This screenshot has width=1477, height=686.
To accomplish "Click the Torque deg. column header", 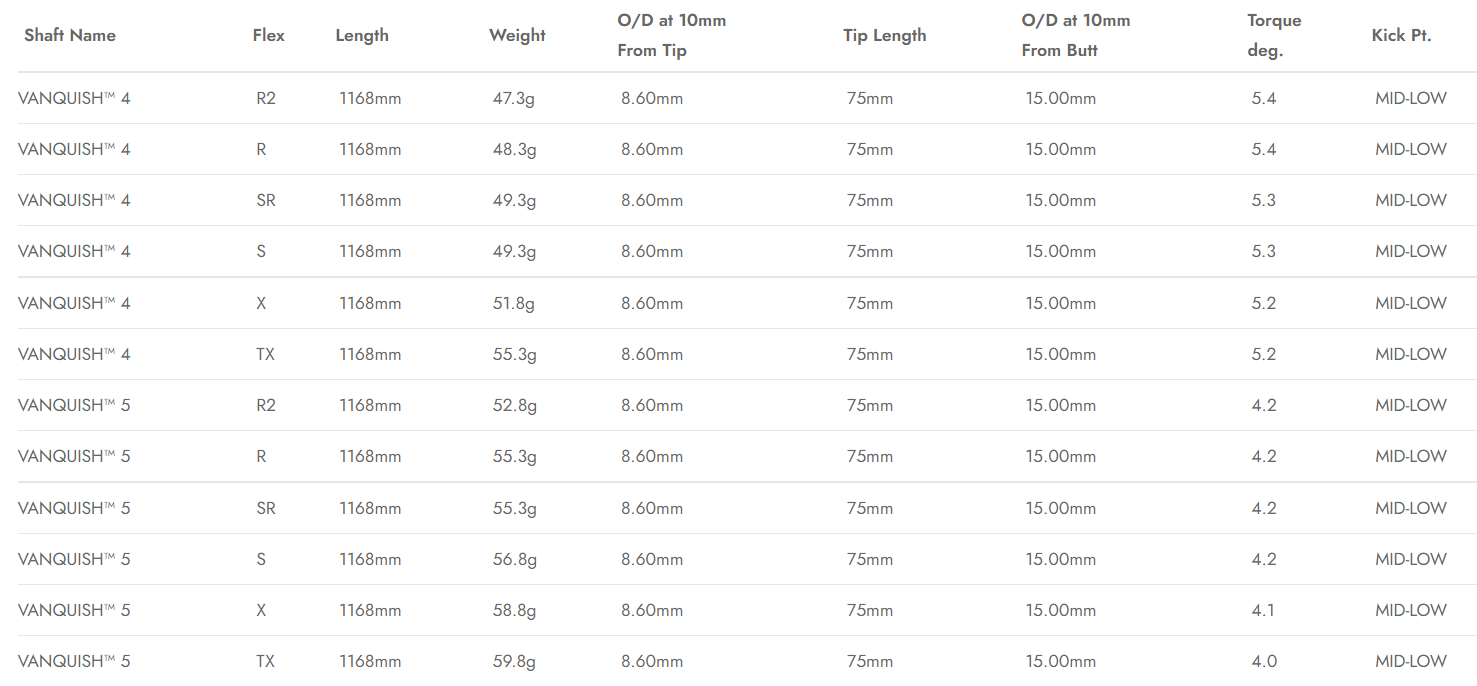I will coord(1274,35).
